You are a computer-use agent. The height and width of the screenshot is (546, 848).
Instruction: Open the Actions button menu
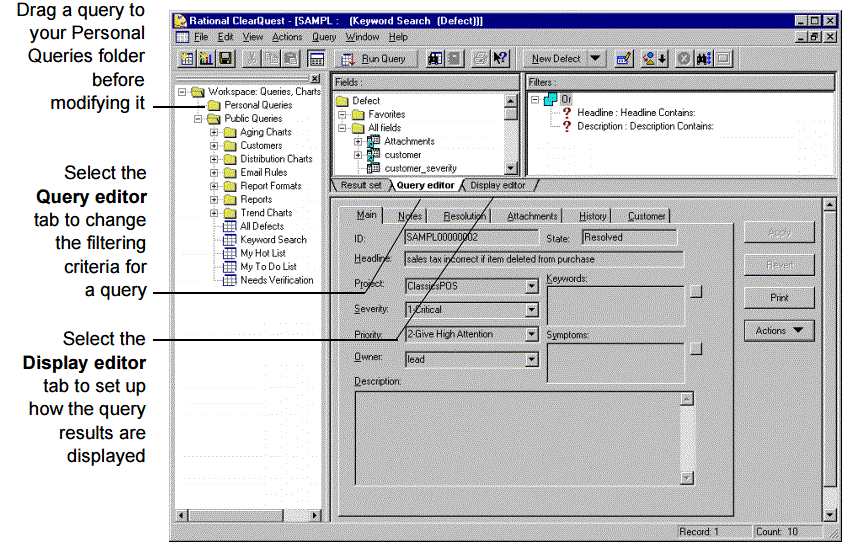click(x=779, y=330)
